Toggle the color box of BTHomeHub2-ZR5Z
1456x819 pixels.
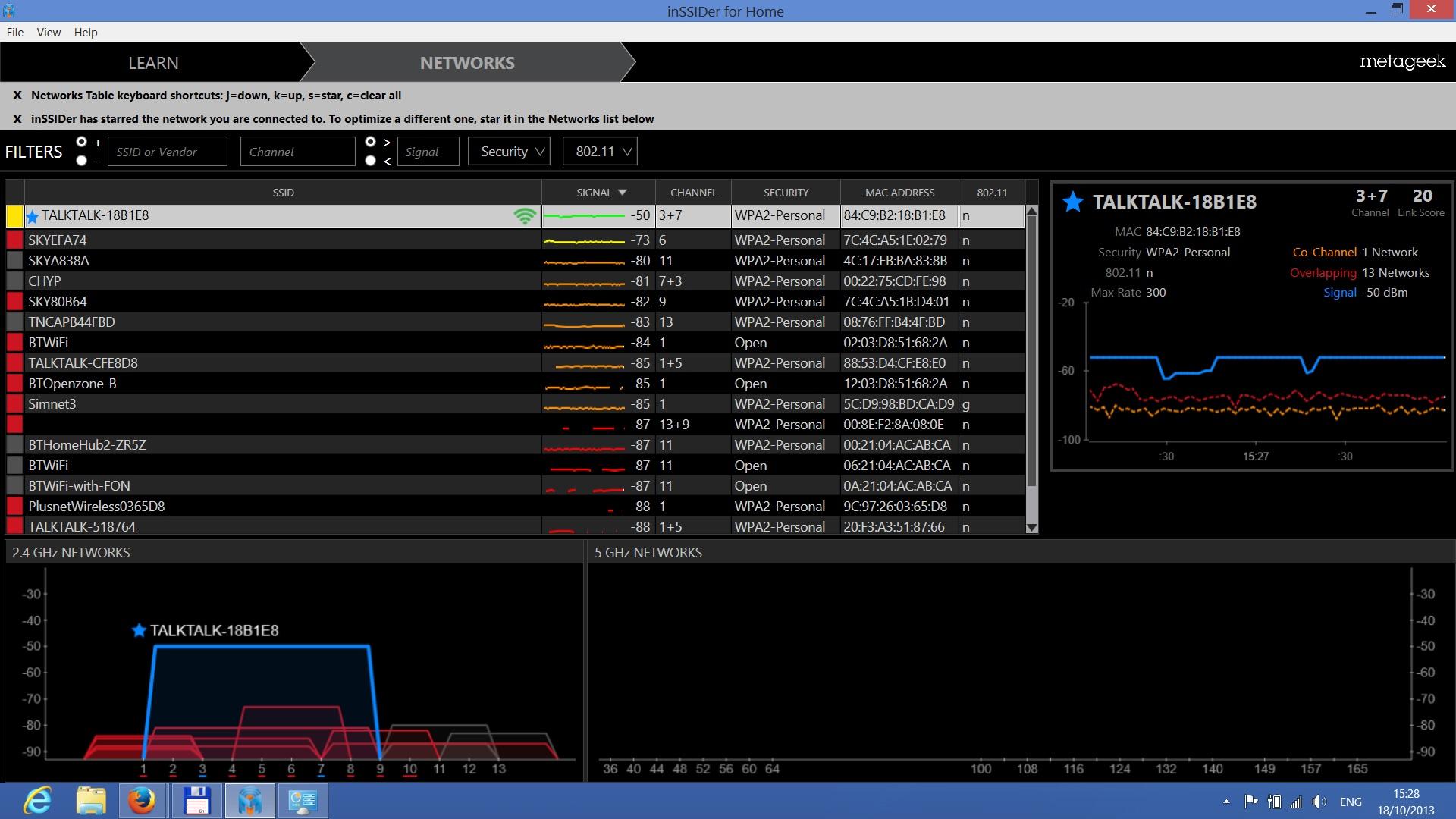coord(14,445)
